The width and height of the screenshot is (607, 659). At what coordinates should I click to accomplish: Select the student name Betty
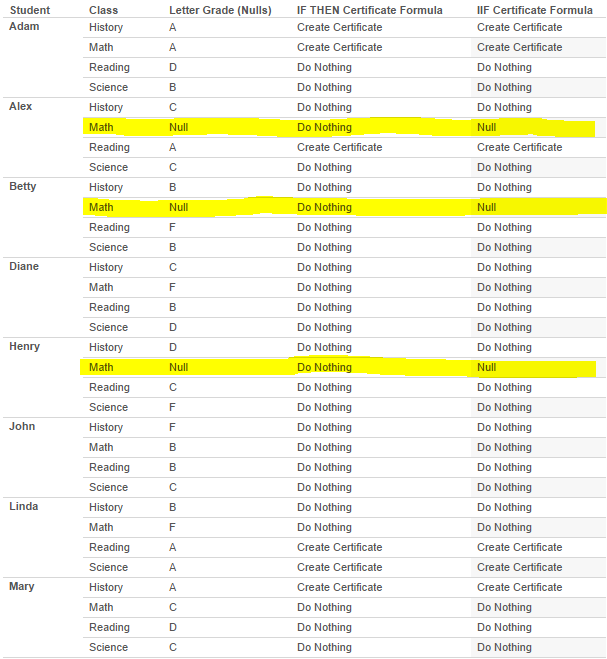[x=23, y=186]
